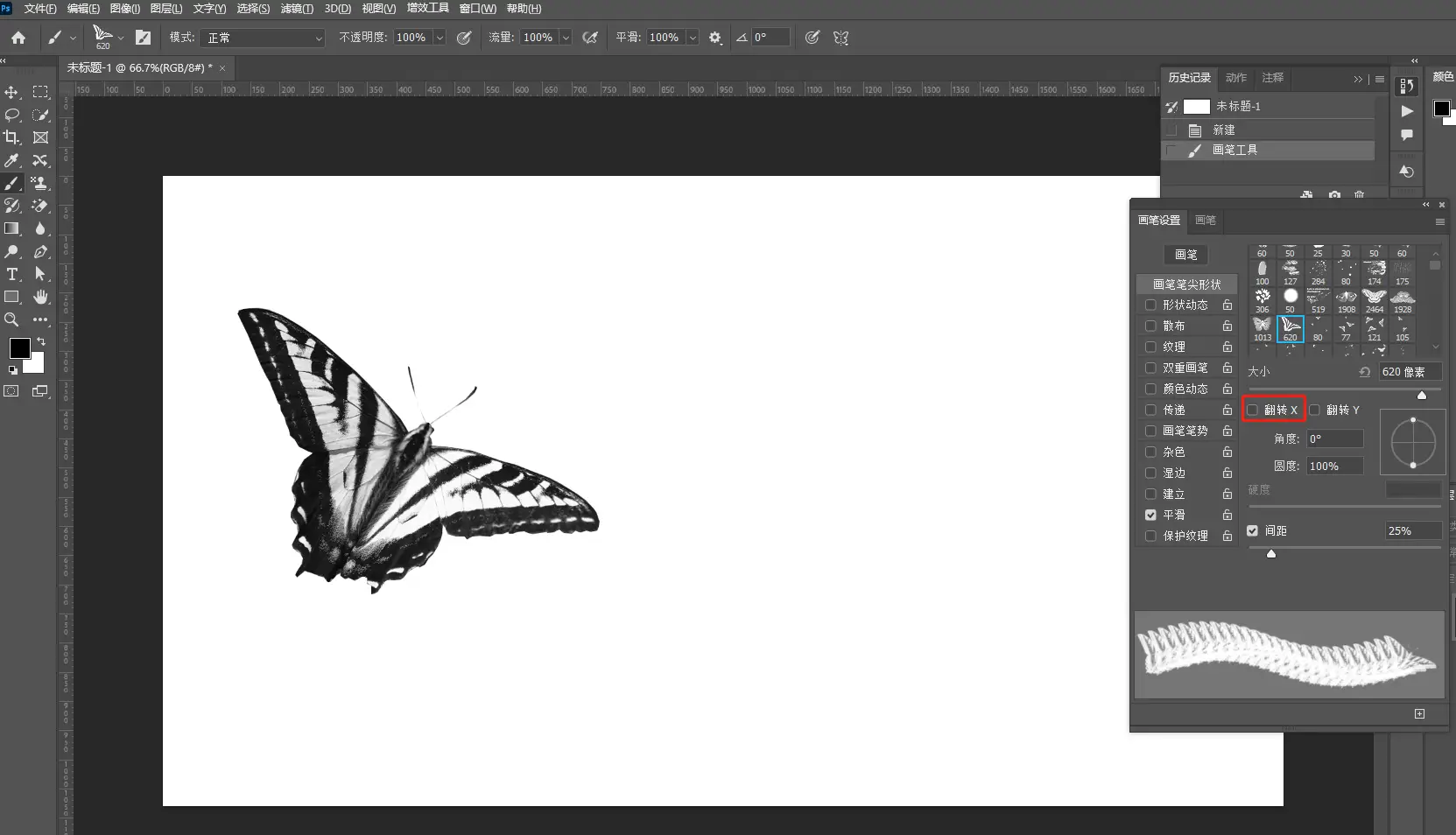
Task: Enable the 翻转 Y checkbox
Action: click(x=1314, y=410)
